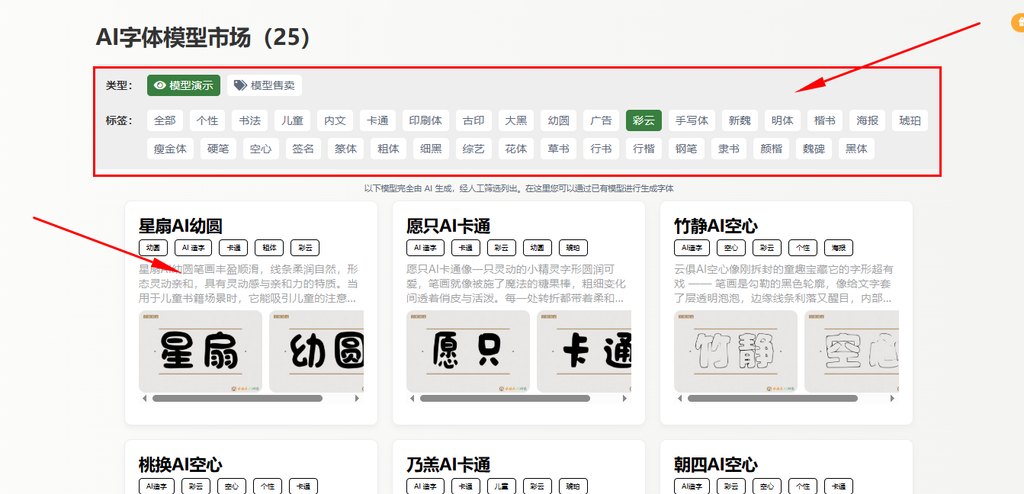Click horizontal scrollbar on 竹静AI空心 card
This screenshot has height=494, width=1024.
tap(773, 398)
